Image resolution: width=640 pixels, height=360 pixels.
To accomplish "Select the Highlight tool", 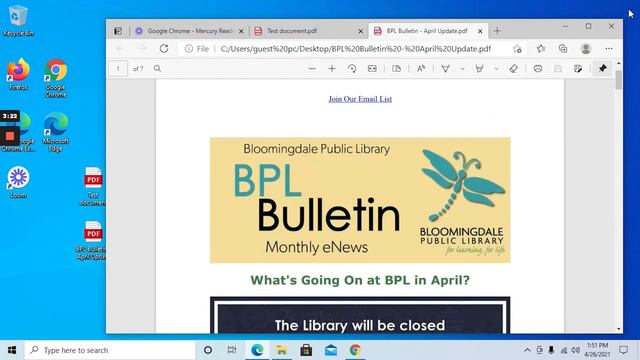I will (480, 69).
